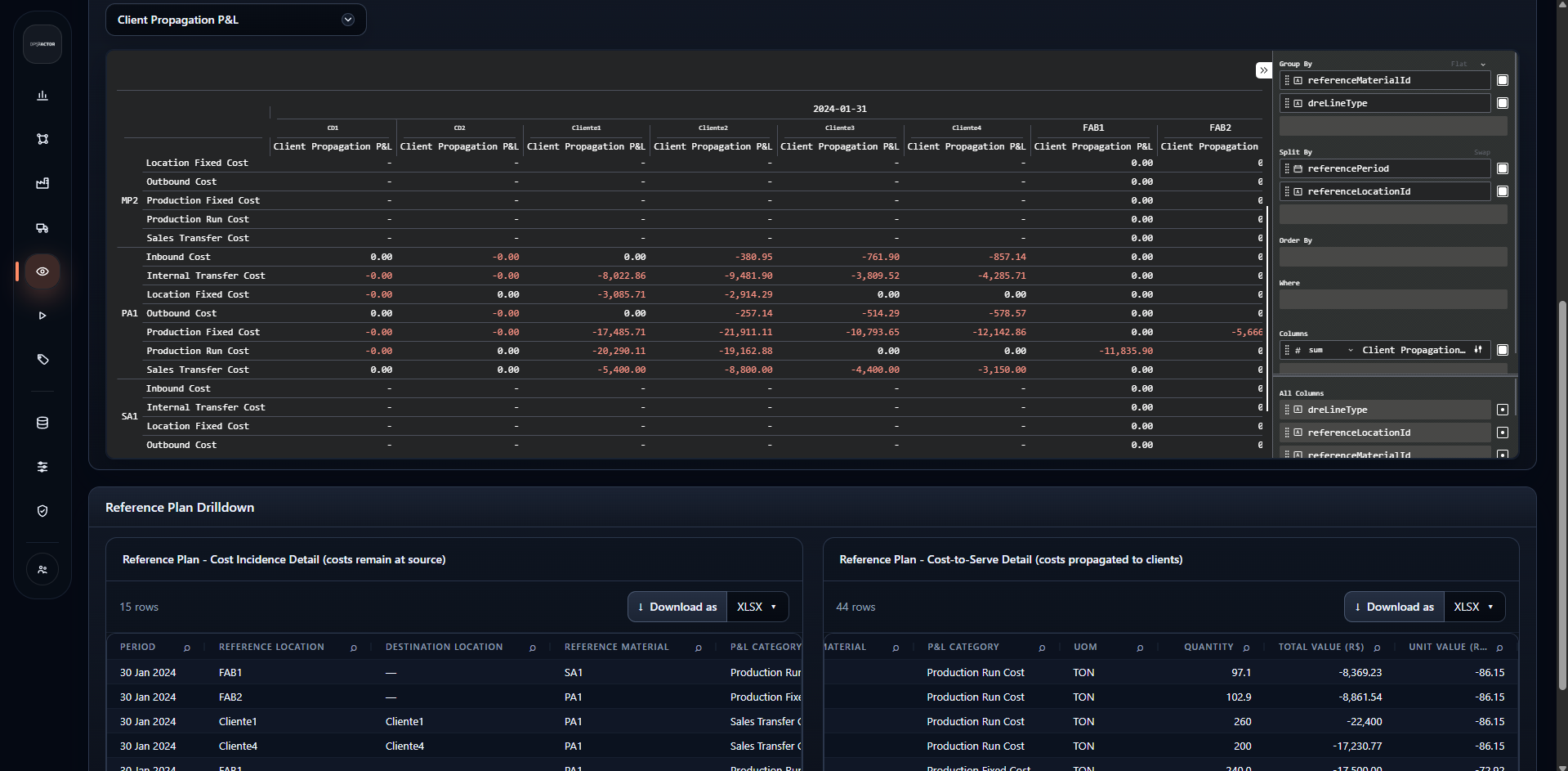Click the PA1 row group label
Screen dimensions: 1568x771
click(130, 313)
